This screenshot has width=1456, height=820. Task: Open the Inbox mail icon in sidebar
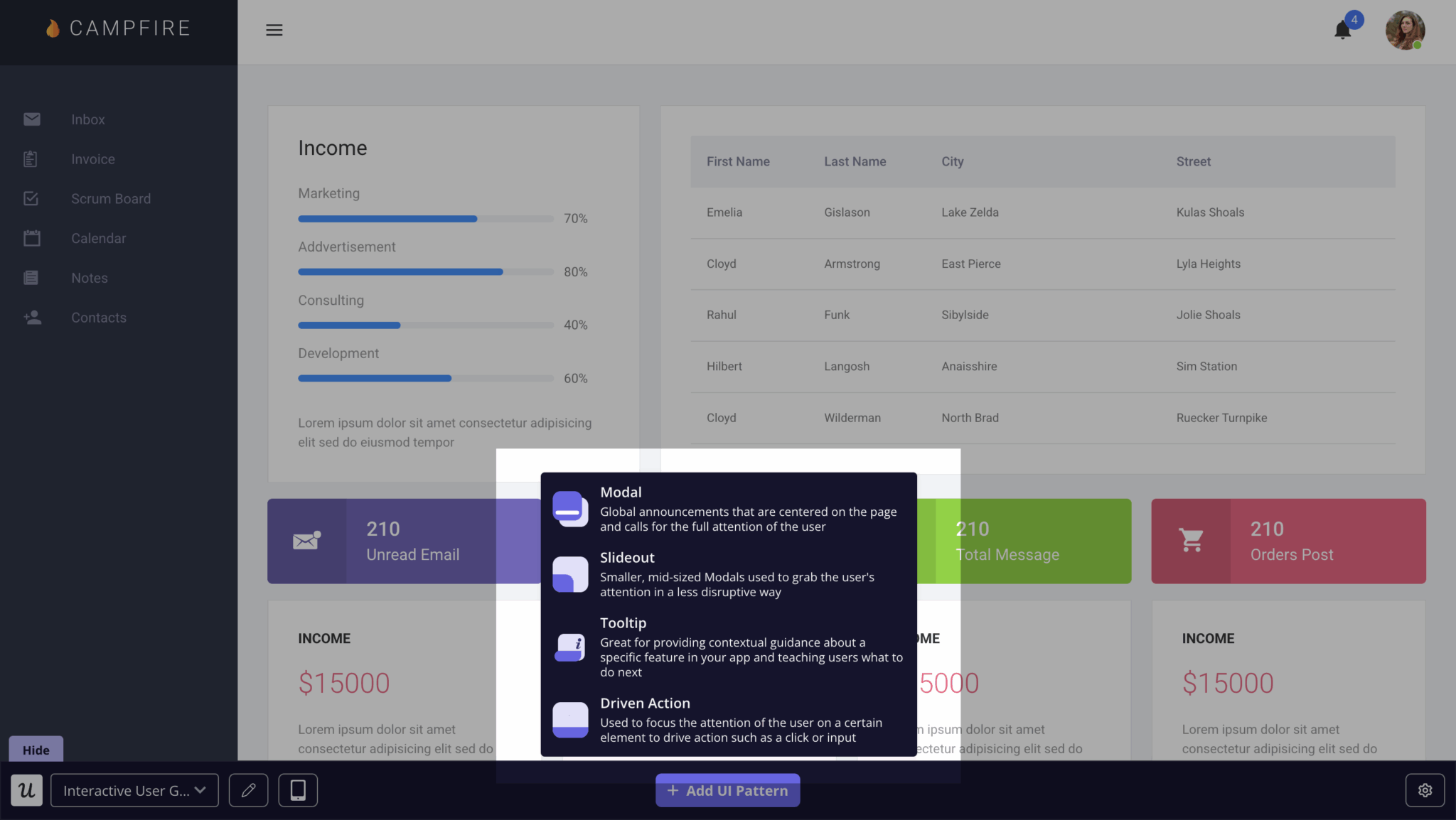coord(32,119)
